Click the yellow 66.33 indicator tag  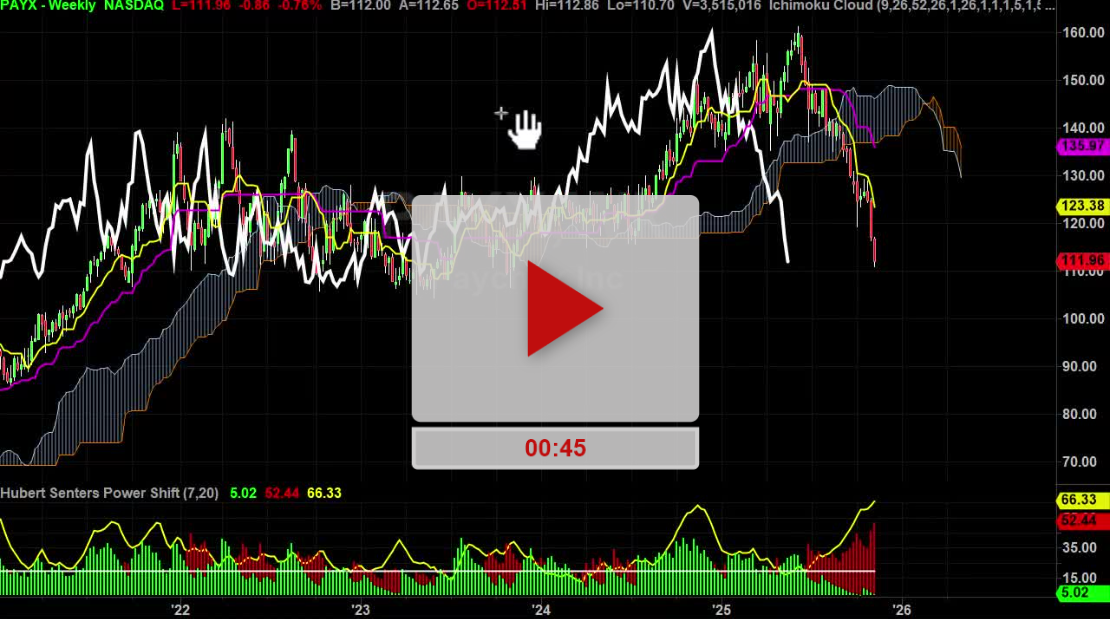click(1082, 499)
